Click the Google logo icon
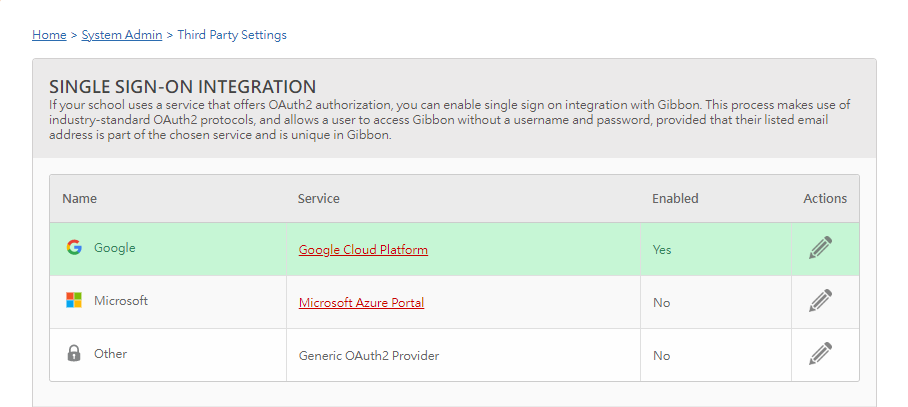Viewport: 908px width, 407px height. coord(74,248)
